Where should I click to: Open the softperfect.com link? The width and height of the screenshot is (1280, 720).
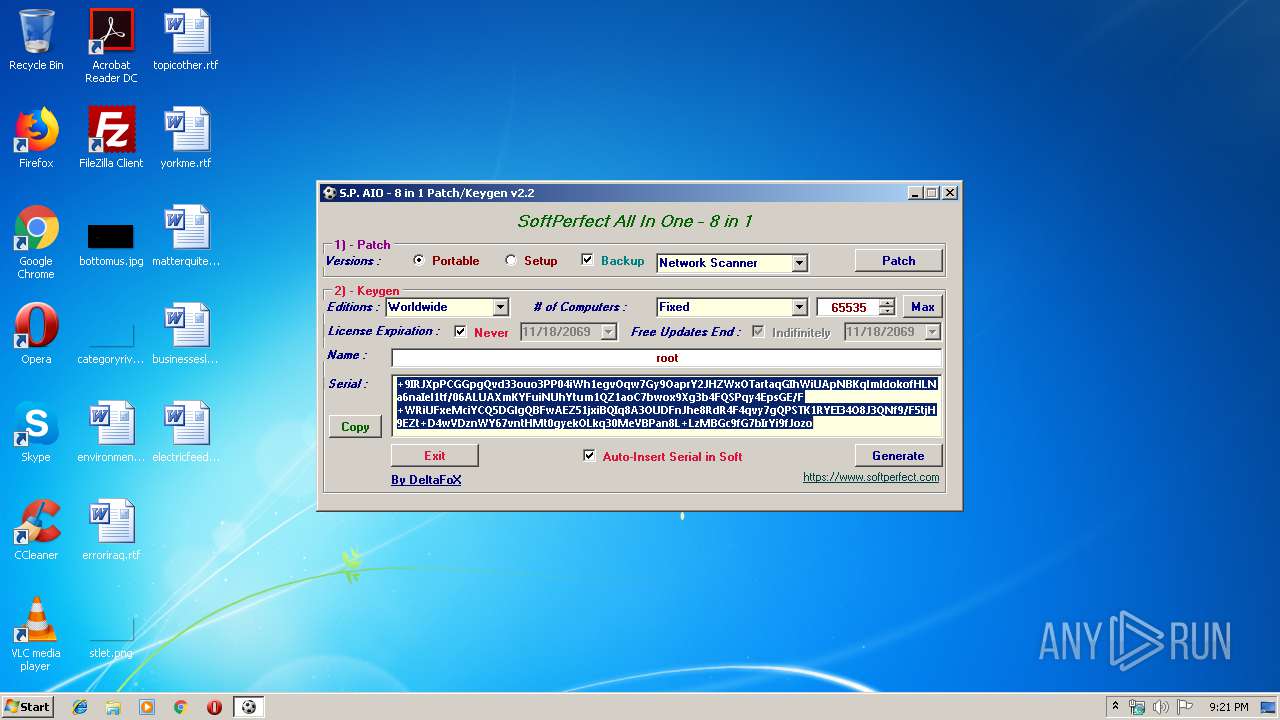pos(871,477)
